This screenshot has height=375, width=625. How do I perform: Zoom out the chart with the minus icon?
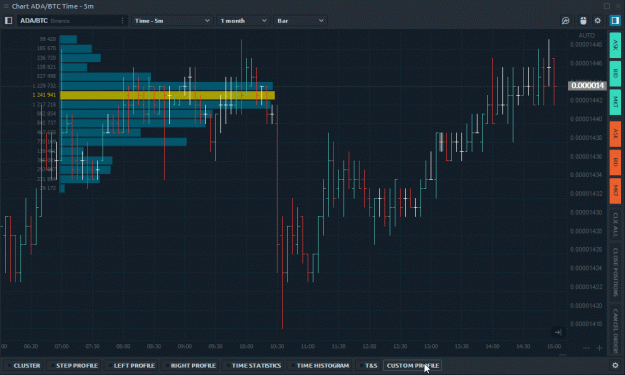pyautogui.click(x=586, y=348)
